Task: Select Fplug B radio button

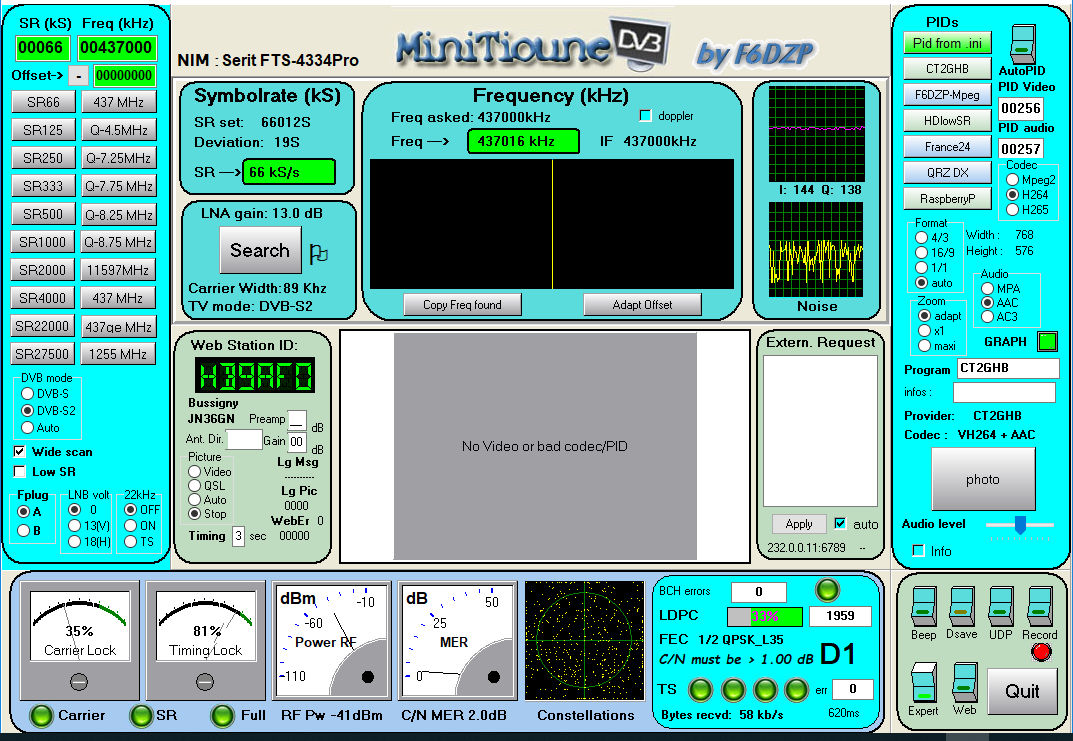Action: coord(23,530)
